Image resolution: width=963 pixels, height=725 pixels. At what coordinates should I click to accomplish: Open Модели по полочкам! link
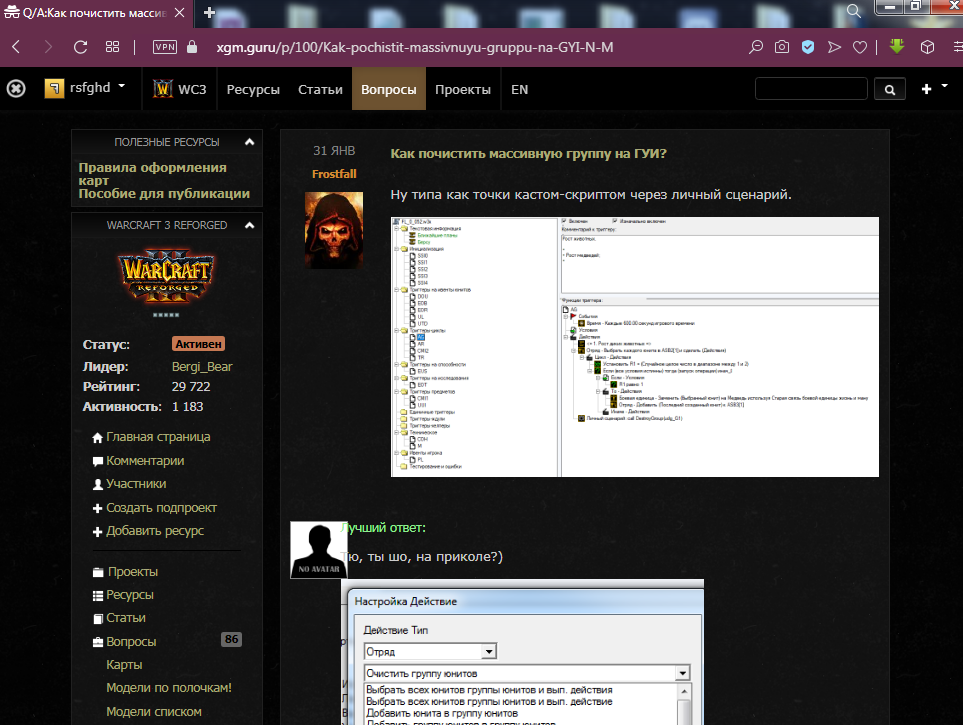click(x=169, y=688)
